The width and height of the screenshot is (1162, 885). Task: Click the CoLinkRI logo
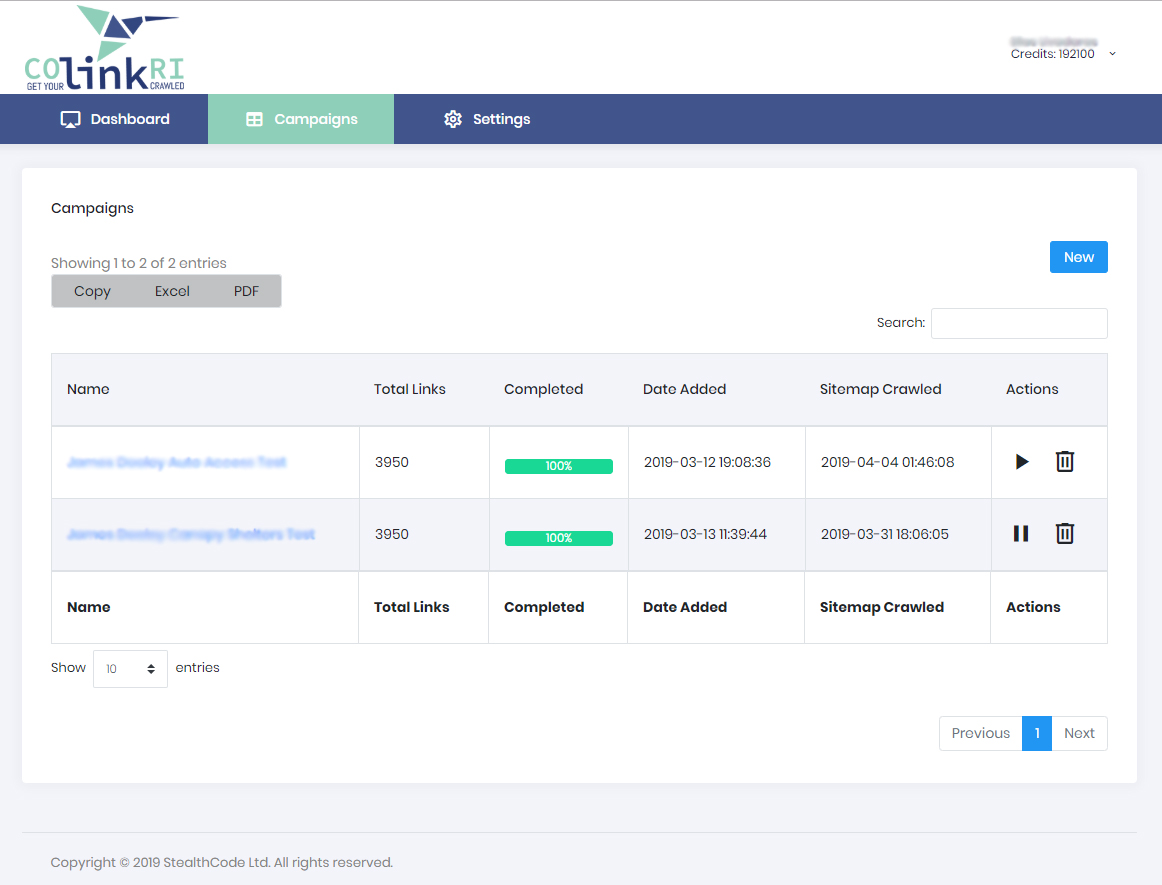point(104,49)
